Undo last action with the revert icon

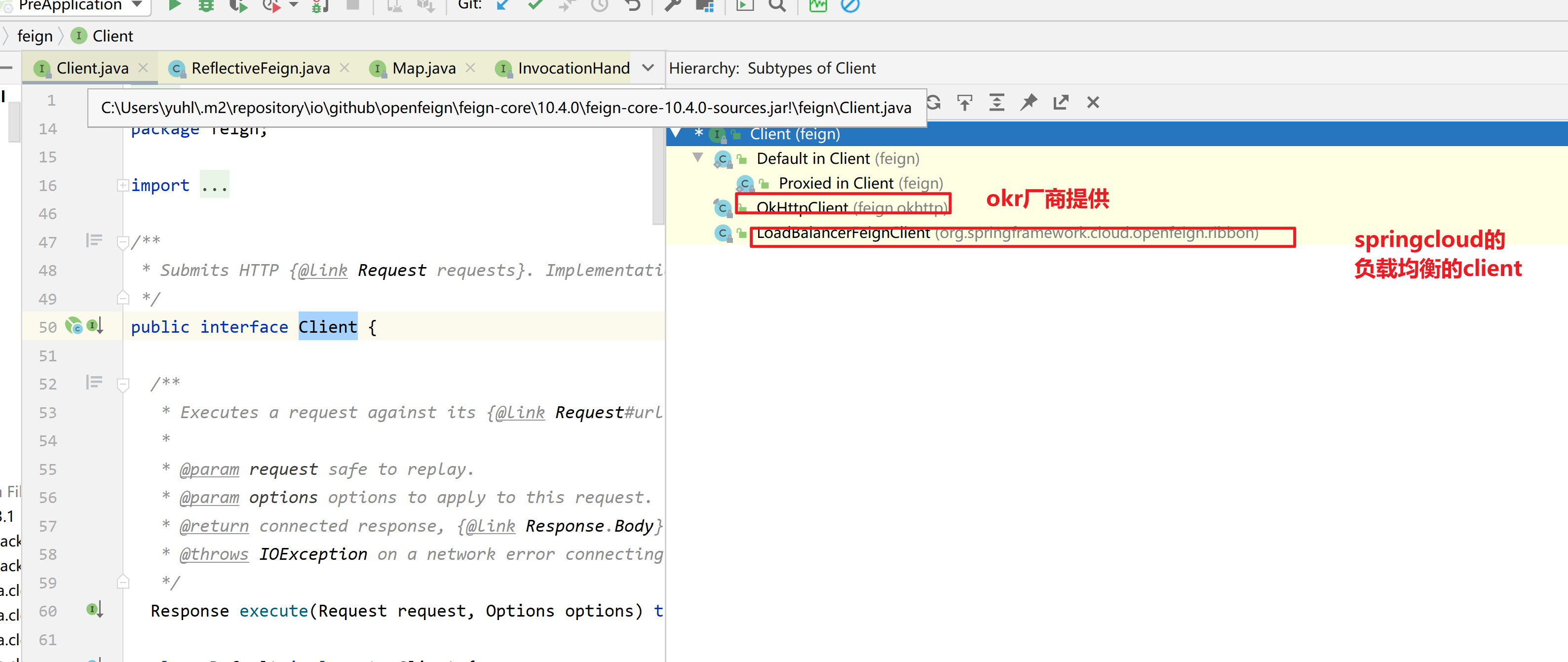pyautogui.click(x=632, y=6)
